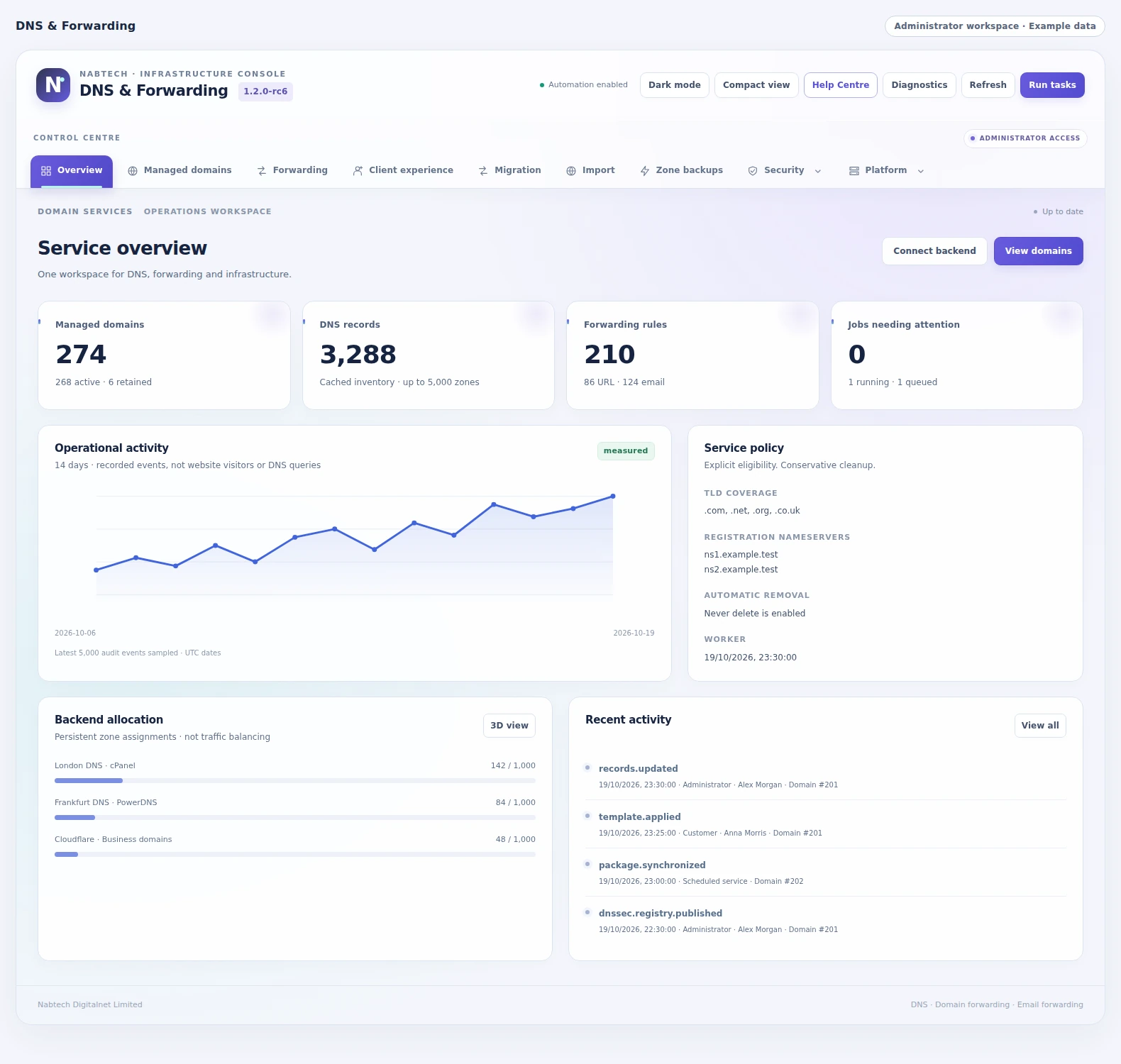Screen dimensions: 1121x1064
Task: Open the Jobs needing attention card
Action: (x=957, y=355)
